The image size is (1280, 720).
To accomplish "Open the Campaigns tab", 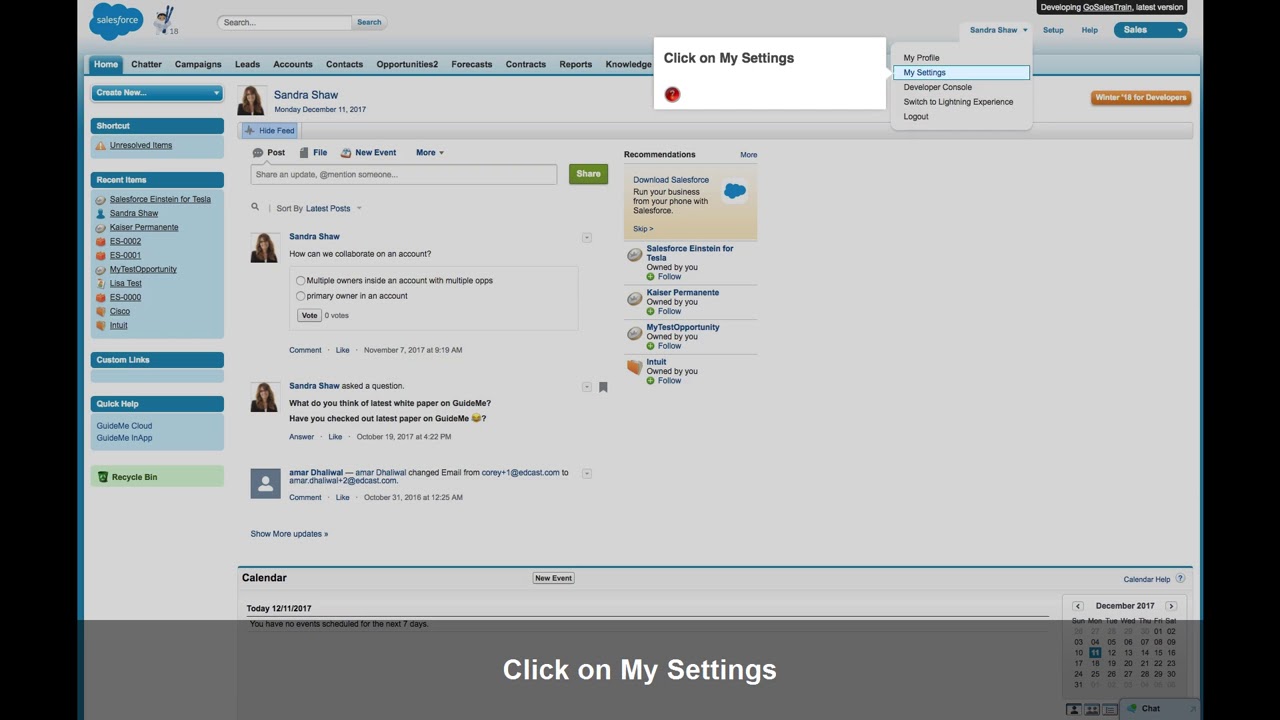I will [x=198, y=64].
